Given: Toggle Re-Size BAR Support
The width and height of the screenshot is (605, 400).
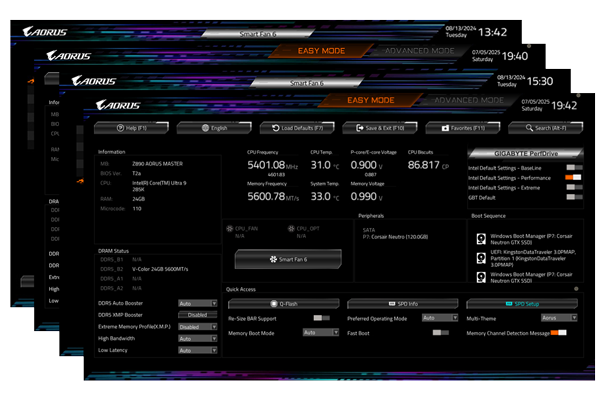Looking at the screenshot, I should click(x=321, y=318).
